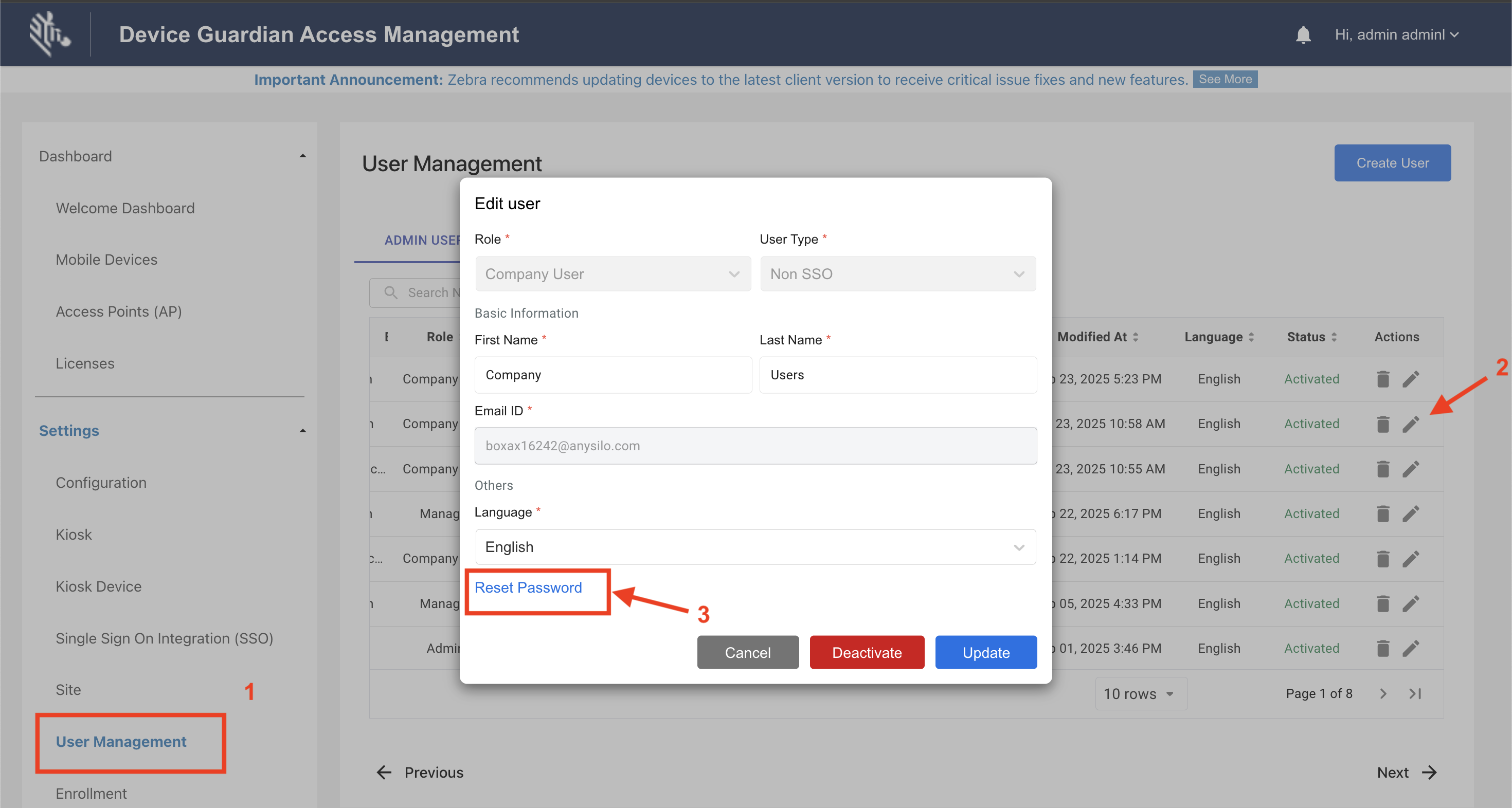The image size is (1512, 808).
Task: Open Single Sign On Integration page
Action: point(165,638)
